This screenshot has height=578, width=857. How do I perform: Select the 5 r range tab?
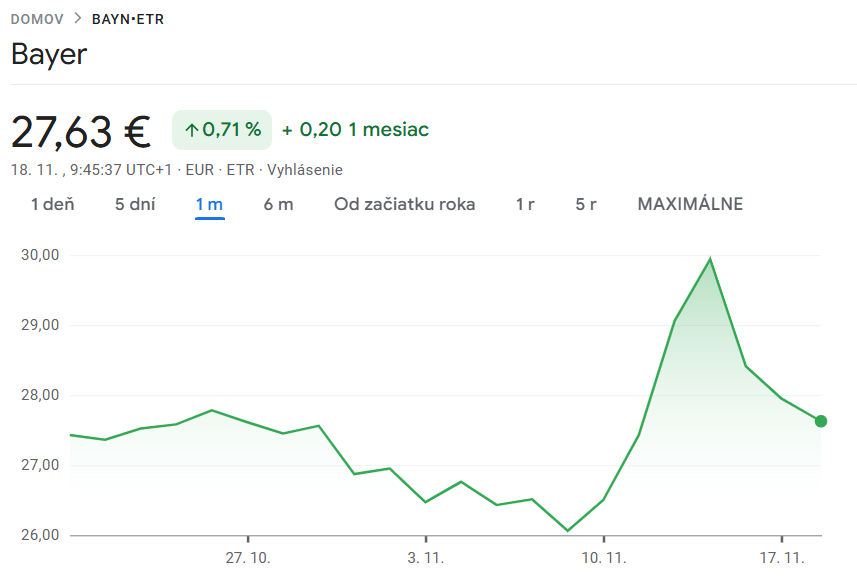click(x=586, y=205)
